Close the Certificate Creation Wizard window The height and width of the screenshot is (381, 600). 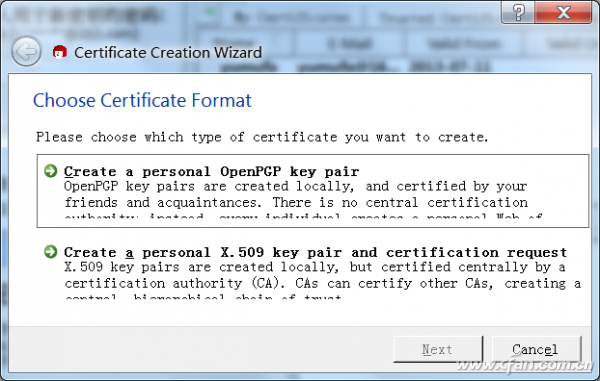[563, 12]
